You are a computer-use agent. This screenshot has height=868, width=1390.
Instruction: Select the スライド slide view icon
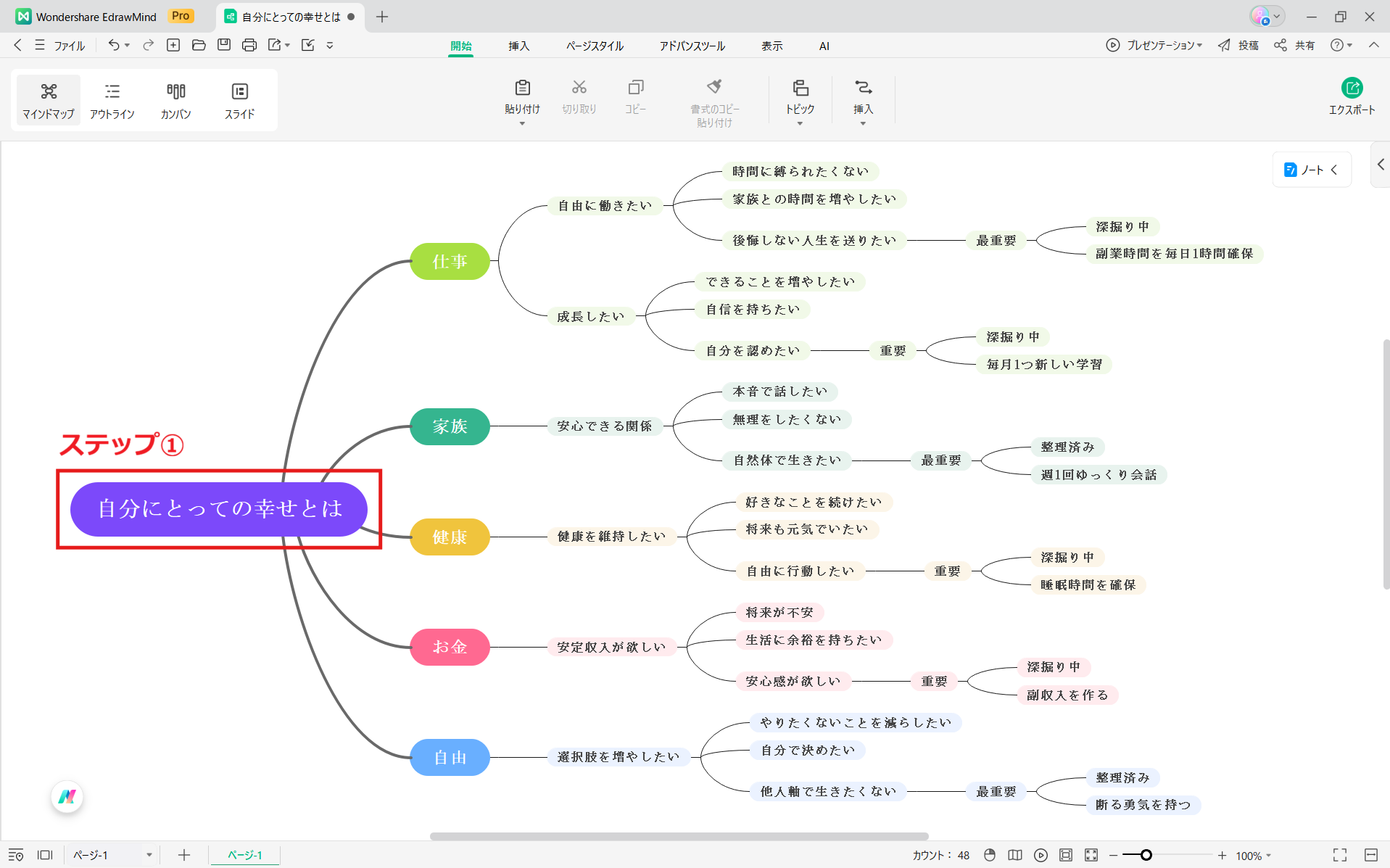pyautogui.click(x=239, y=100)
